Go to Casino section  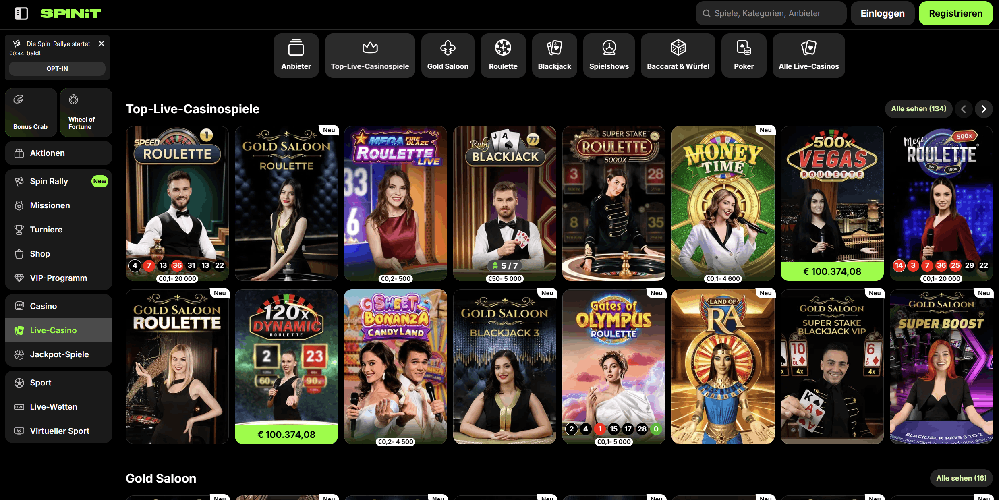(x=58, y=306)
